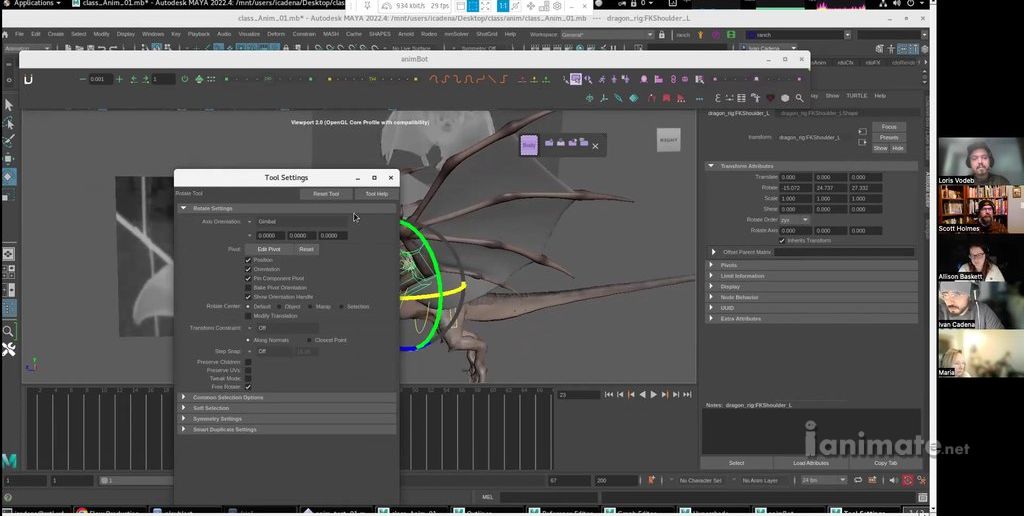Click the three-dots more icon in animBot
This screenshot has width=1024, height=516.
click(x=699, y=99)
